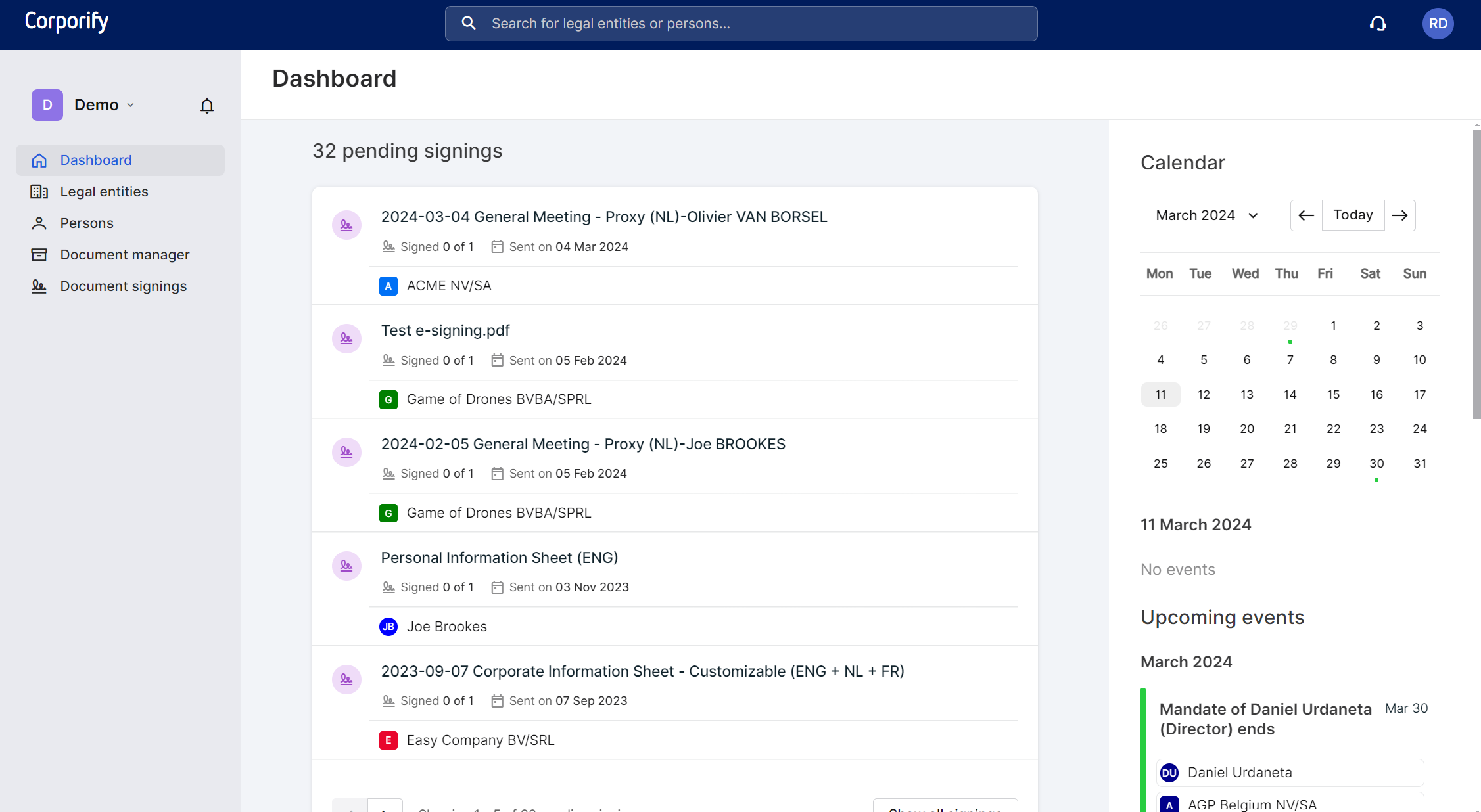Expand the Demo workspace switcher

pyautogui.click(x=130, y=105)
